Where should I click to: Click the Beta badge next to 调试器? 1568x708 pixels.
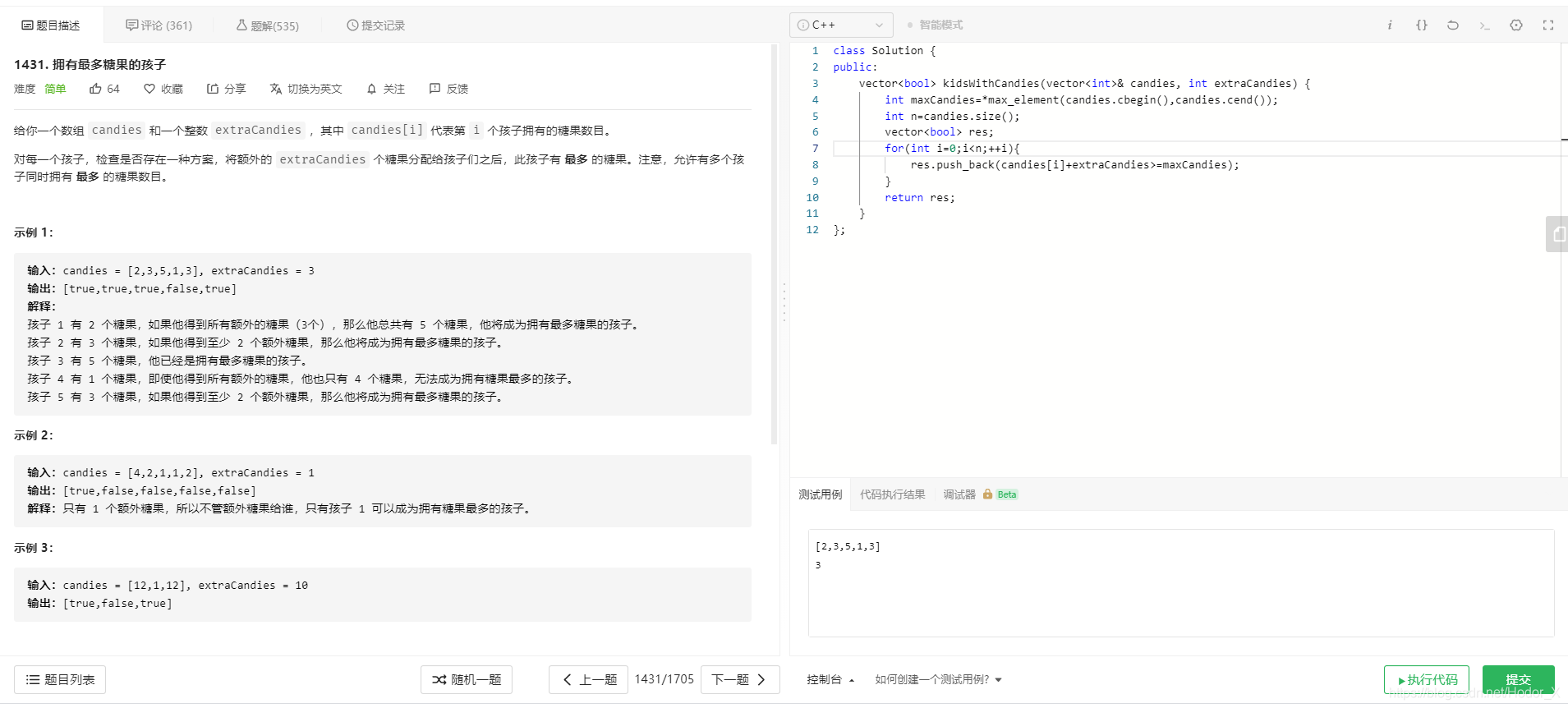pyautogui.click(x=1007, y=494)
